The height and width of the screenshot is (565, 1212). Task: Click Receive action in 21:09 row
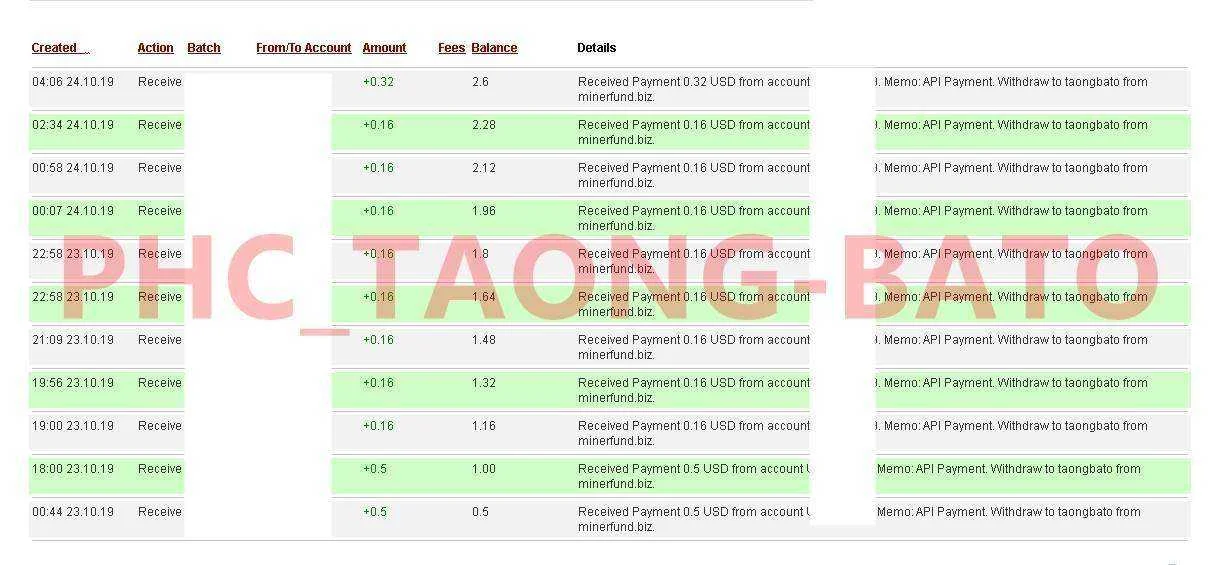click(160, 340)
